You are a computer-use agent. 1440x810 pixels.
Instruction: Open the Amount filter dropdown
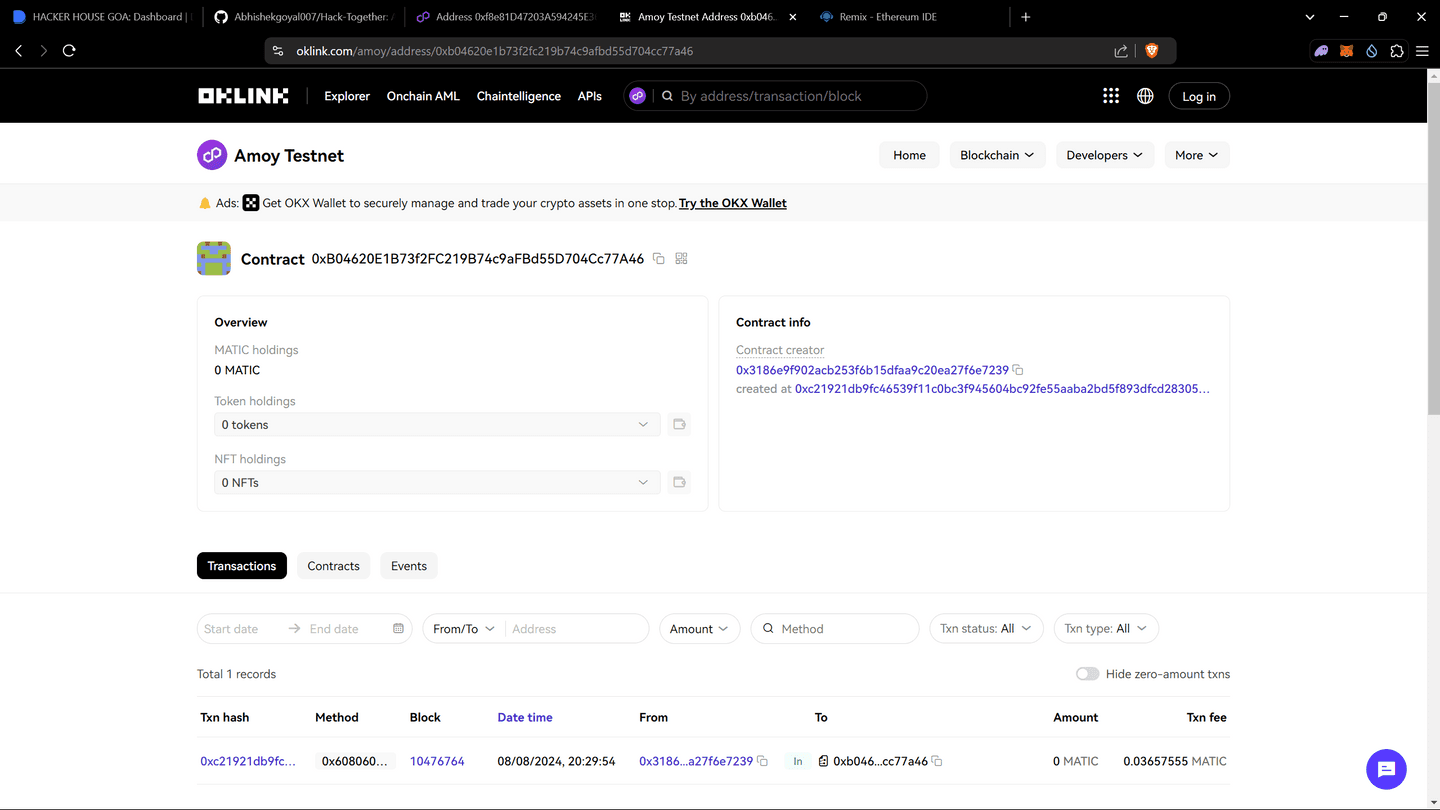point(700,629)
